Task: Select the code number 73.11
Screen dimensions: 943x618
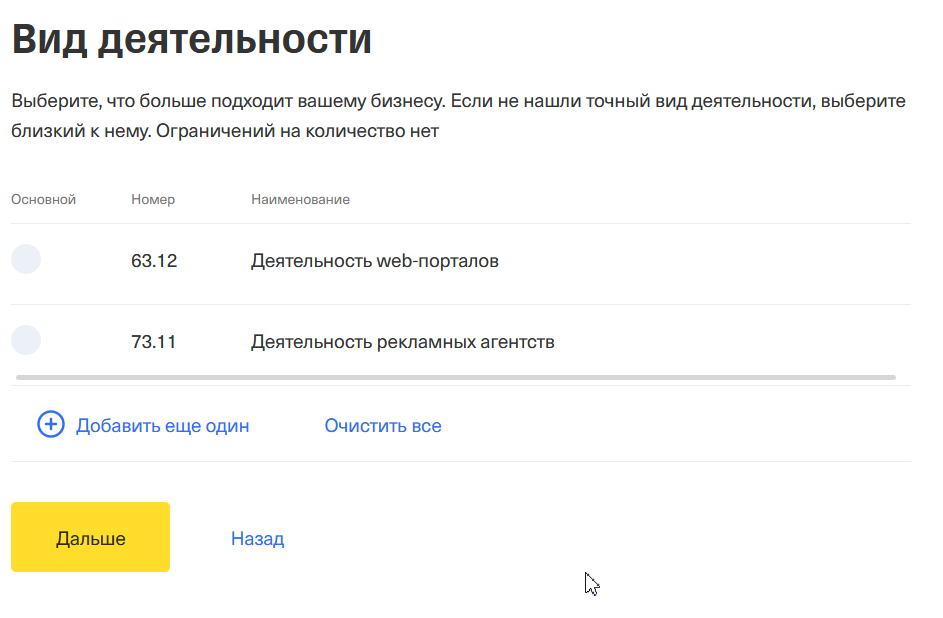Action: [153, 342]
